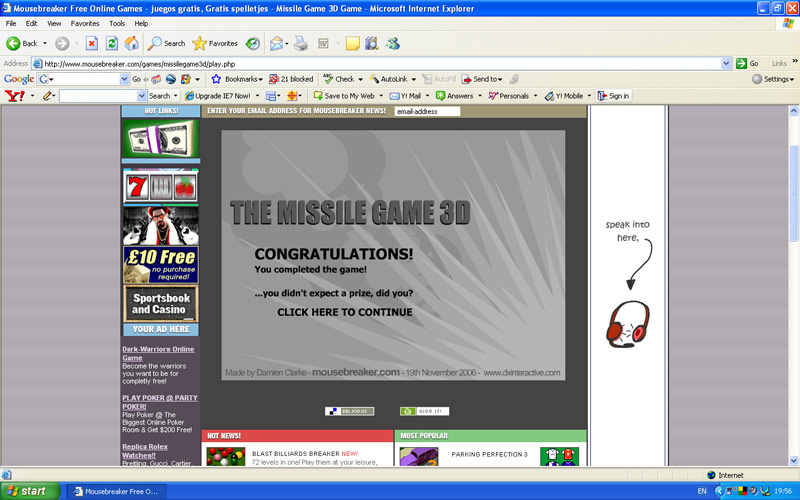Screen dimensions: 800x500
Task: Open Blast Billiards Breaker news item
Action: tap(305, 454)
